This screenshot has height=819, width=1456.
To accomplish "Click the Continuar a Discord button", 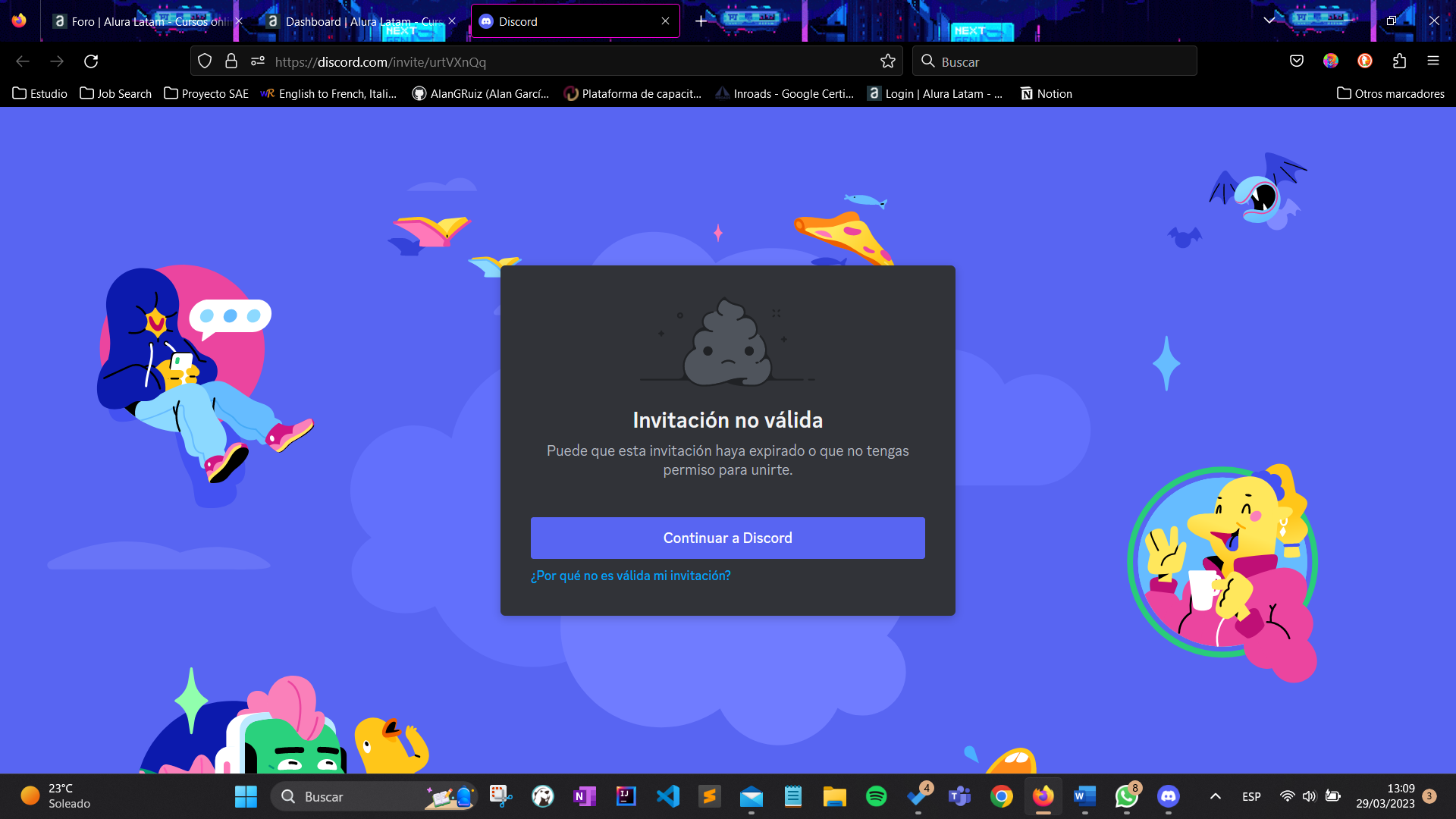I will click(x=727, y=538).
